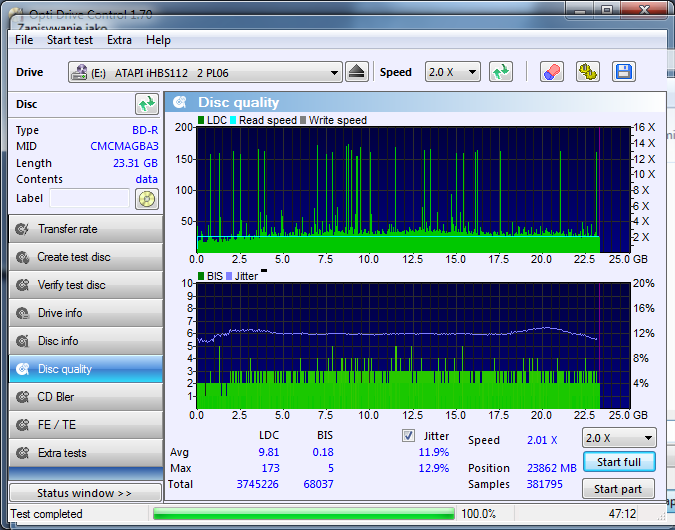Click the LDC total 3745226
This screenshot has width=675, height=530.
point(257,484)
